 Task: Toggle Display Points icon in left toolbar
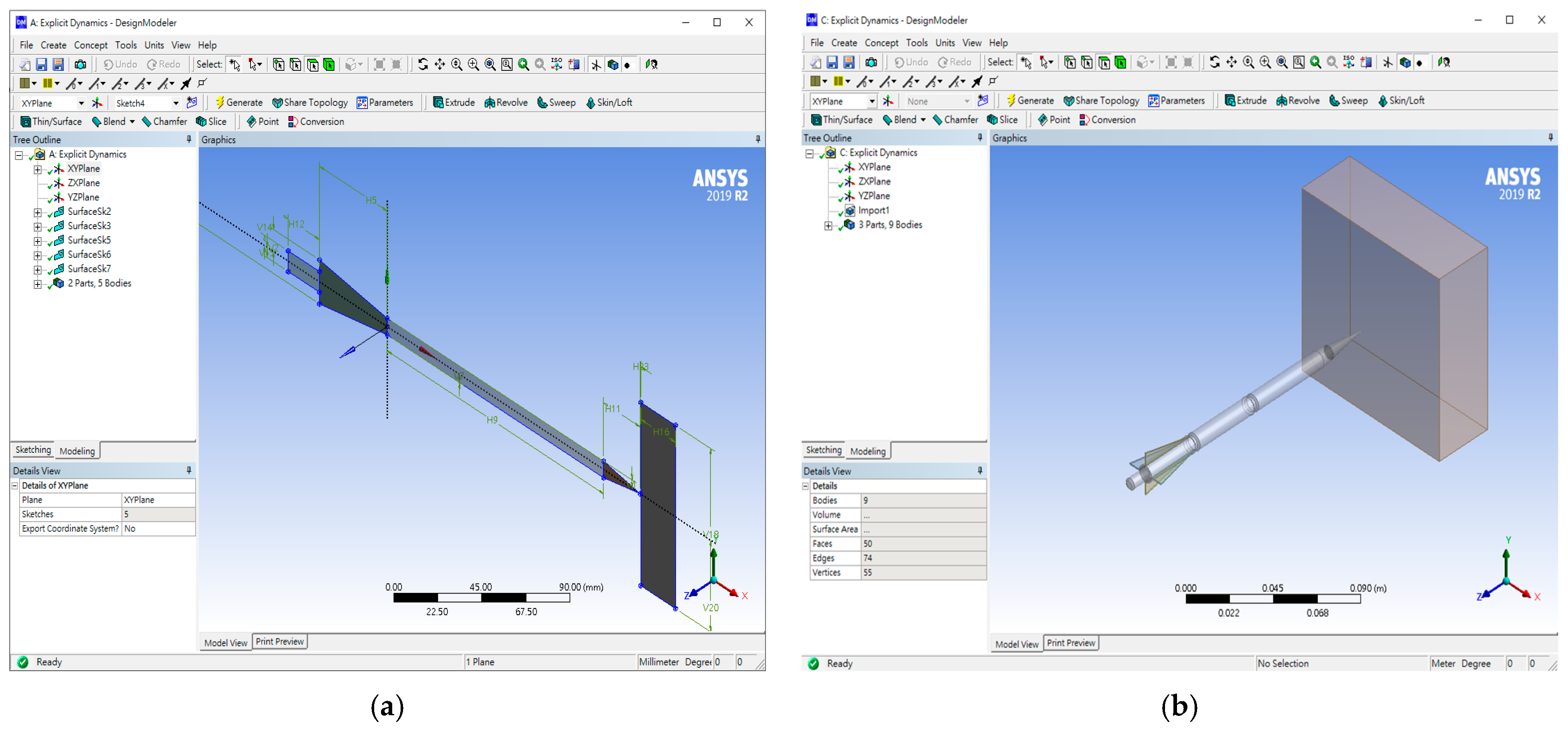tap(628, 64)
